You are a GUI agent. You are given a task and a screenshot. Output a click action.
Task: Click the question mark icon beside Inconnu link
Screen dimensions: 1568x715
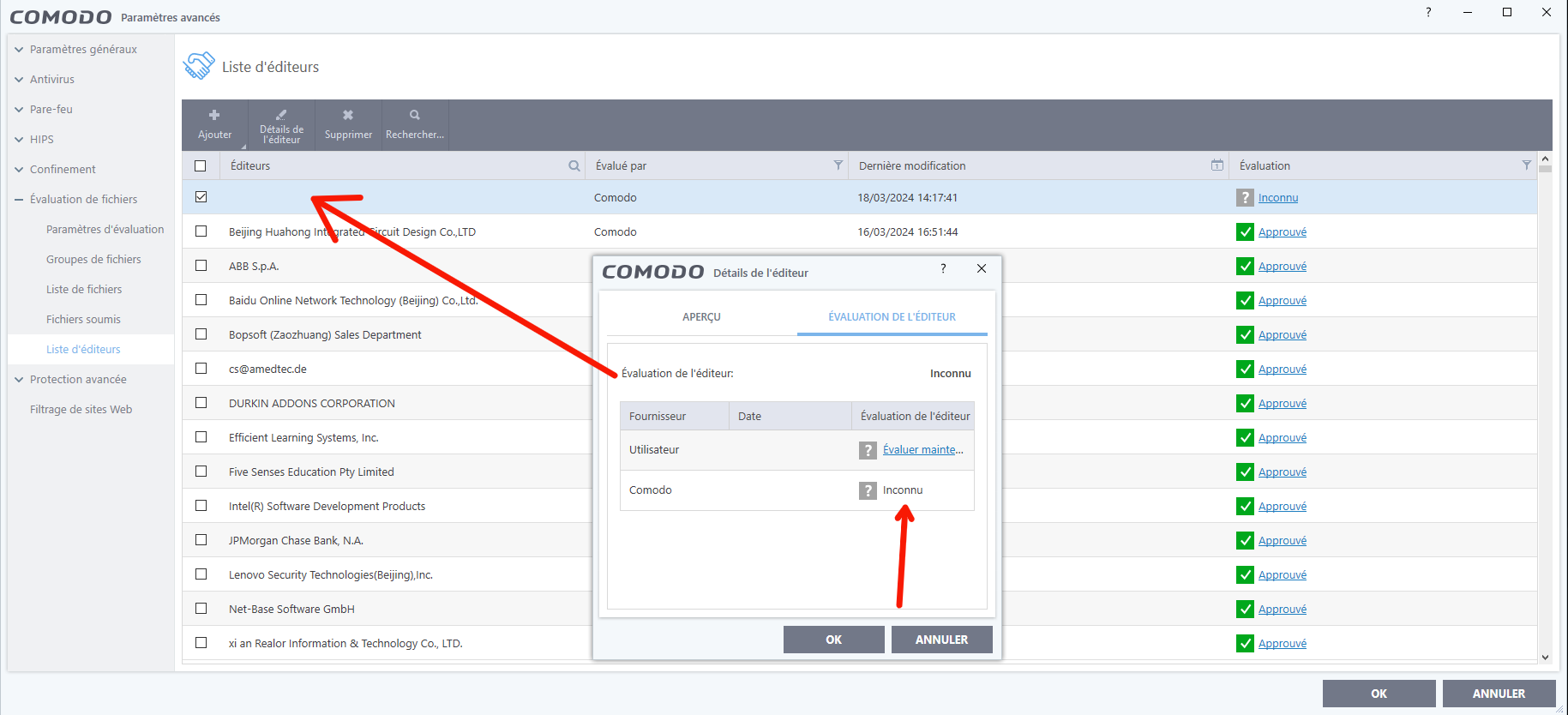tap(1245, 198)
